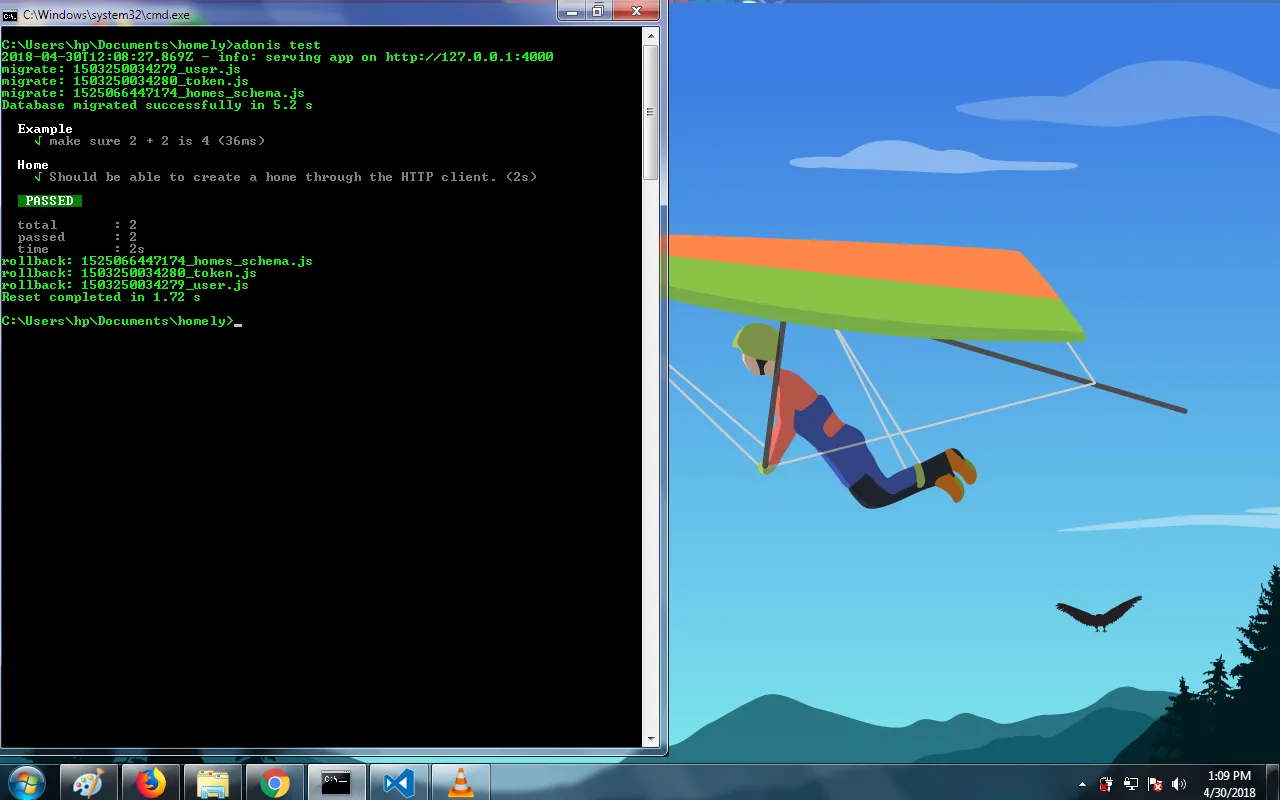Click 'Database migrated successfully in 5.2 s'
Screen dimensions: 1280x800
[157, 105]
